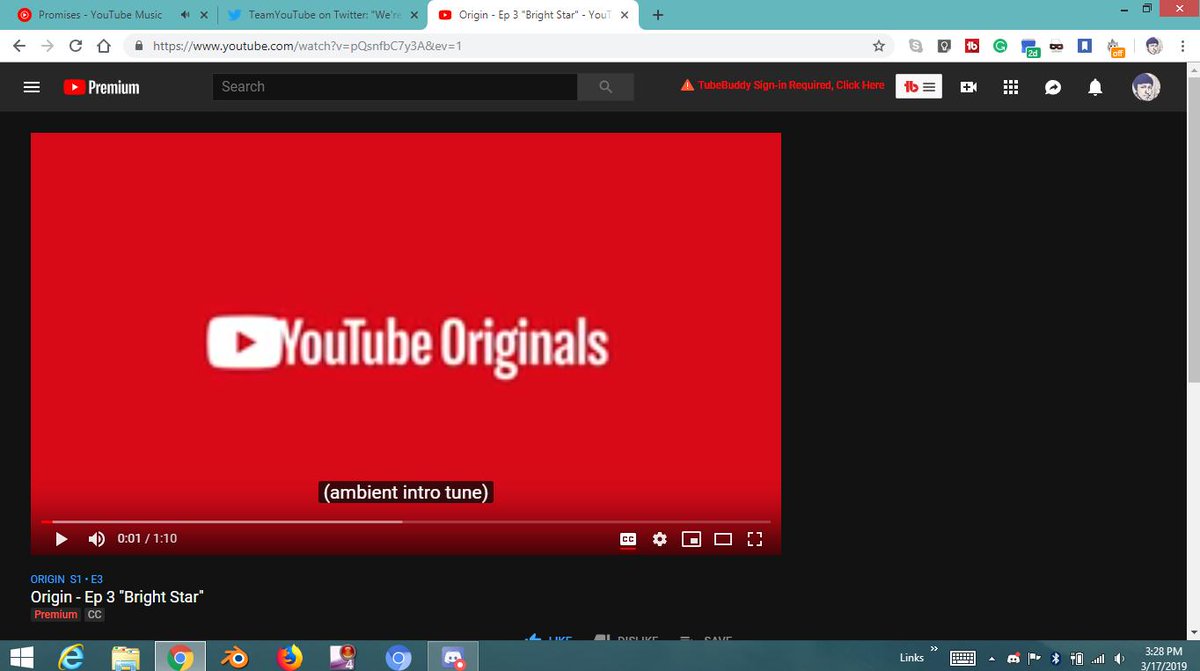The width and height of the screenshot is (1200, 671).
Task: Open the YouTube account avatar menu
Action: [1146, 87]
